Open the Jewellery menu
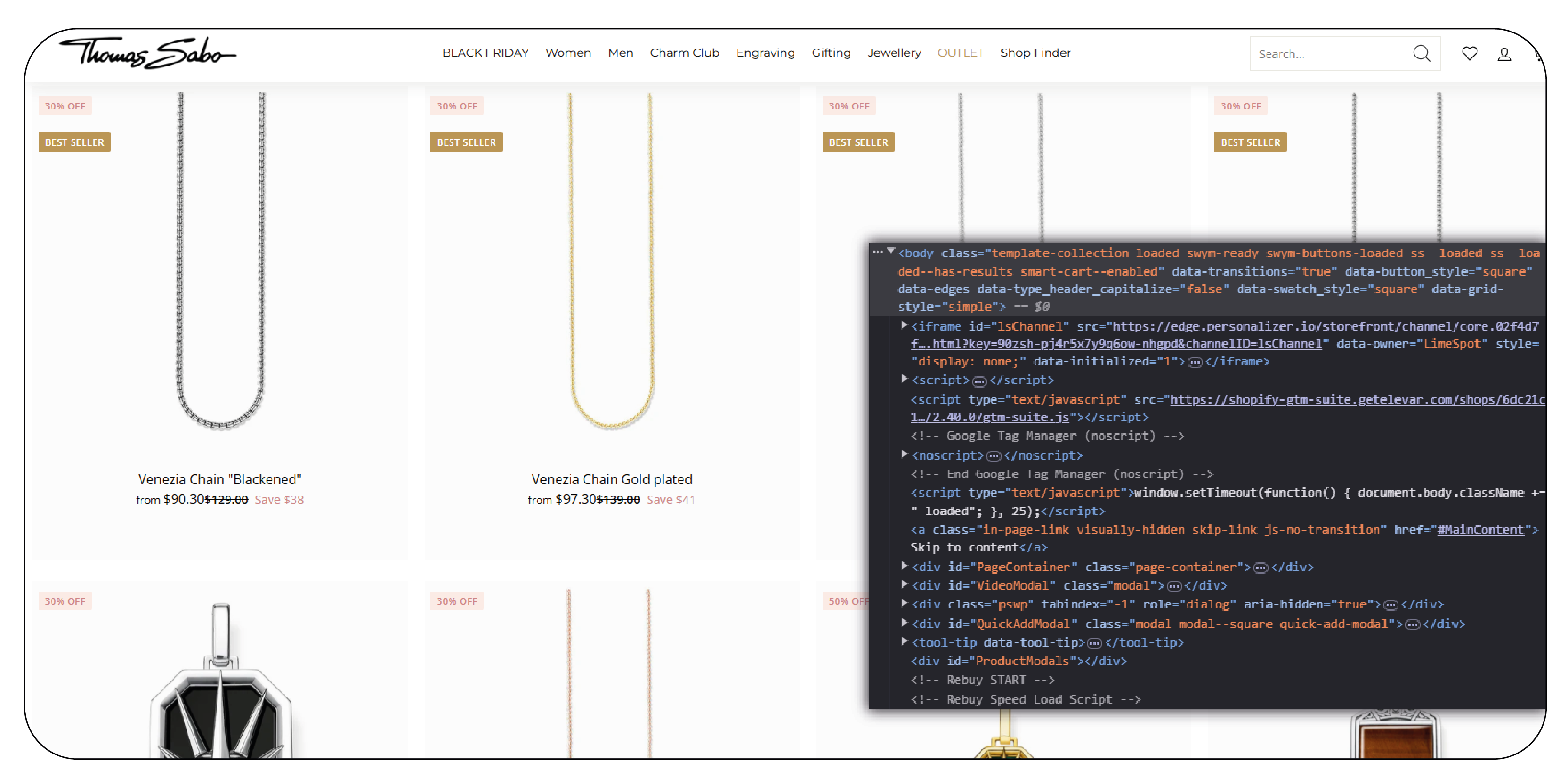 coord(894,52)
